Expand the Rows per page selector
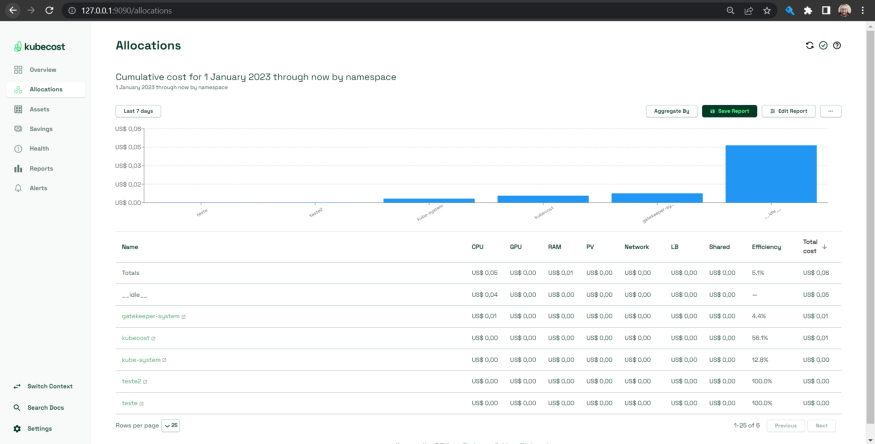The image size is (875, 444). (170, 425)
